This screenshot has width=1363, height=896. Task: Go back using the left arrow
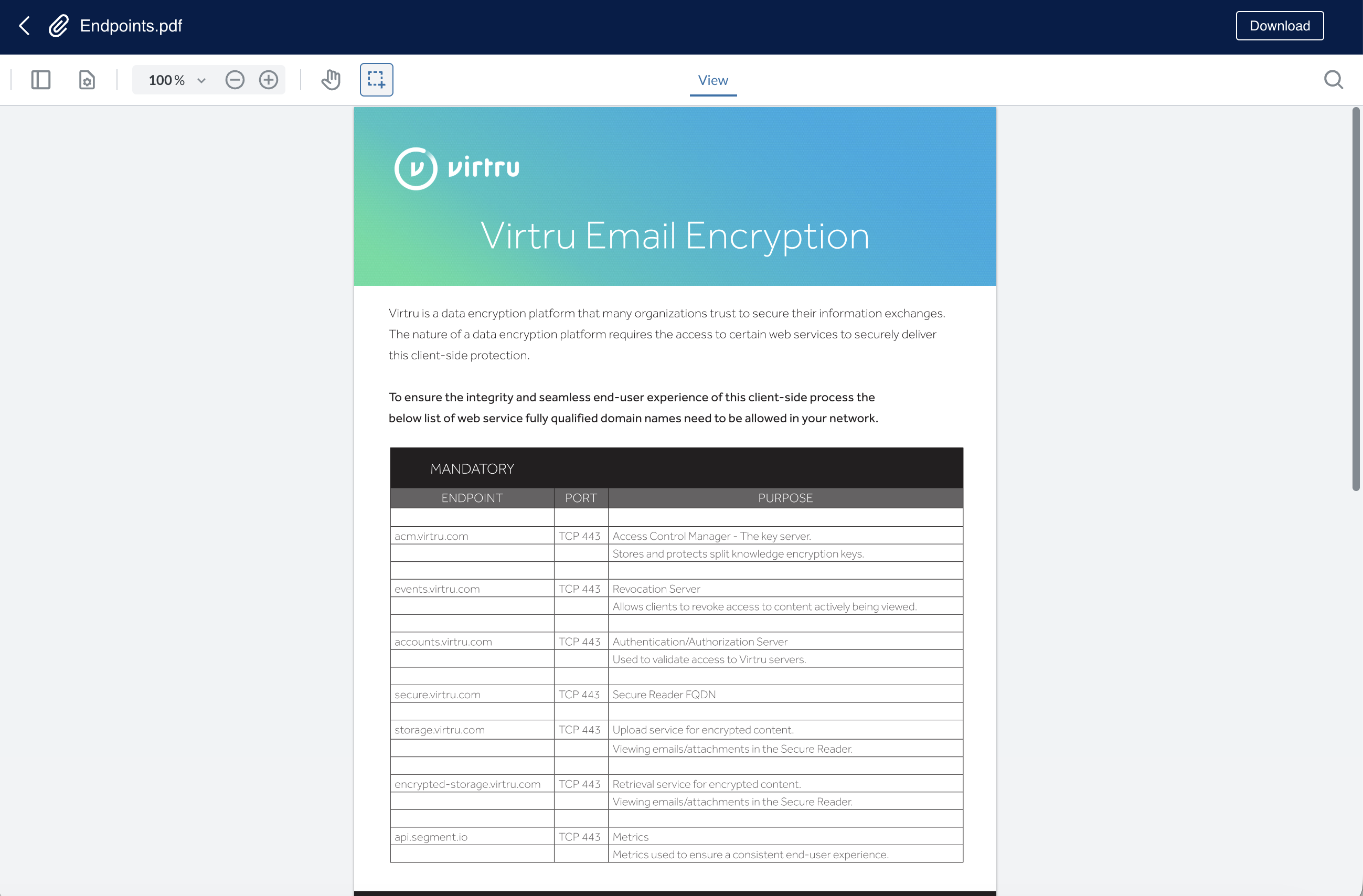pos(24,26)
